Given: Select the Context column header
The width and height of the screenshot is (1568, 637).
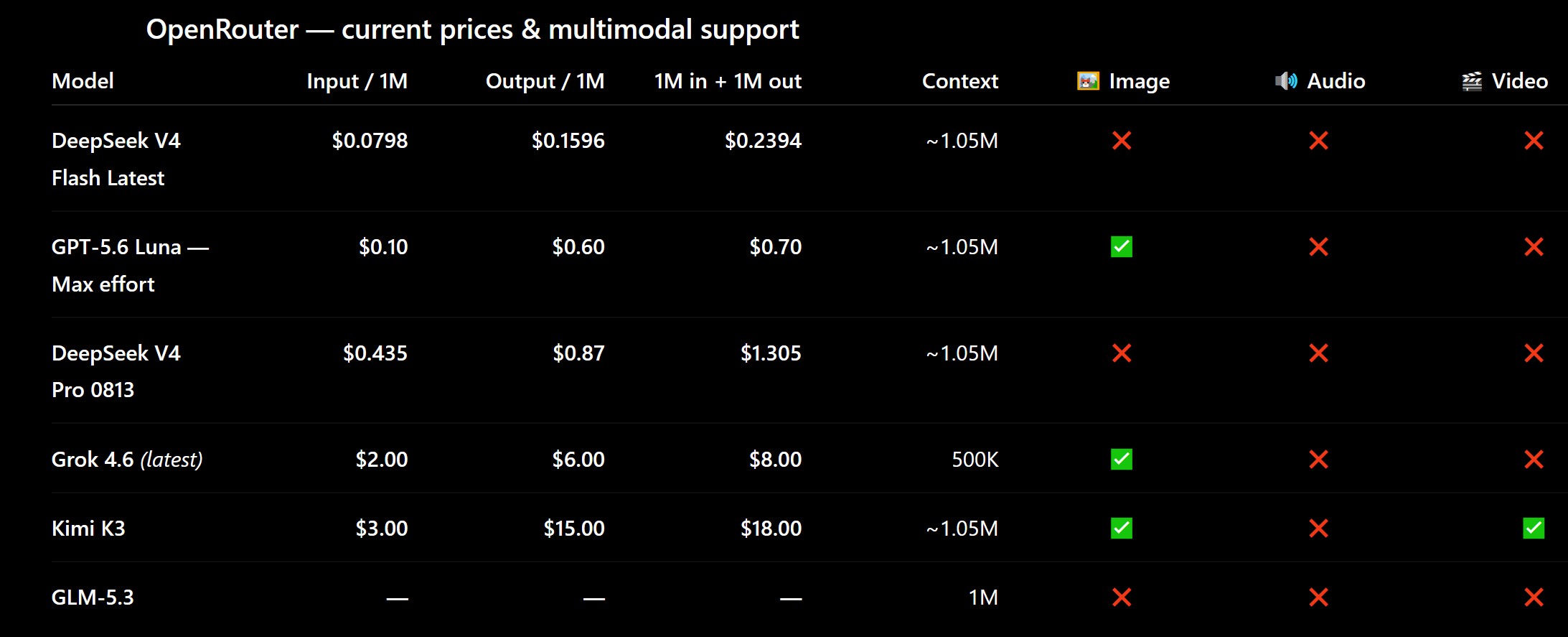Looking at the screenshot, I should click(959, 81).
